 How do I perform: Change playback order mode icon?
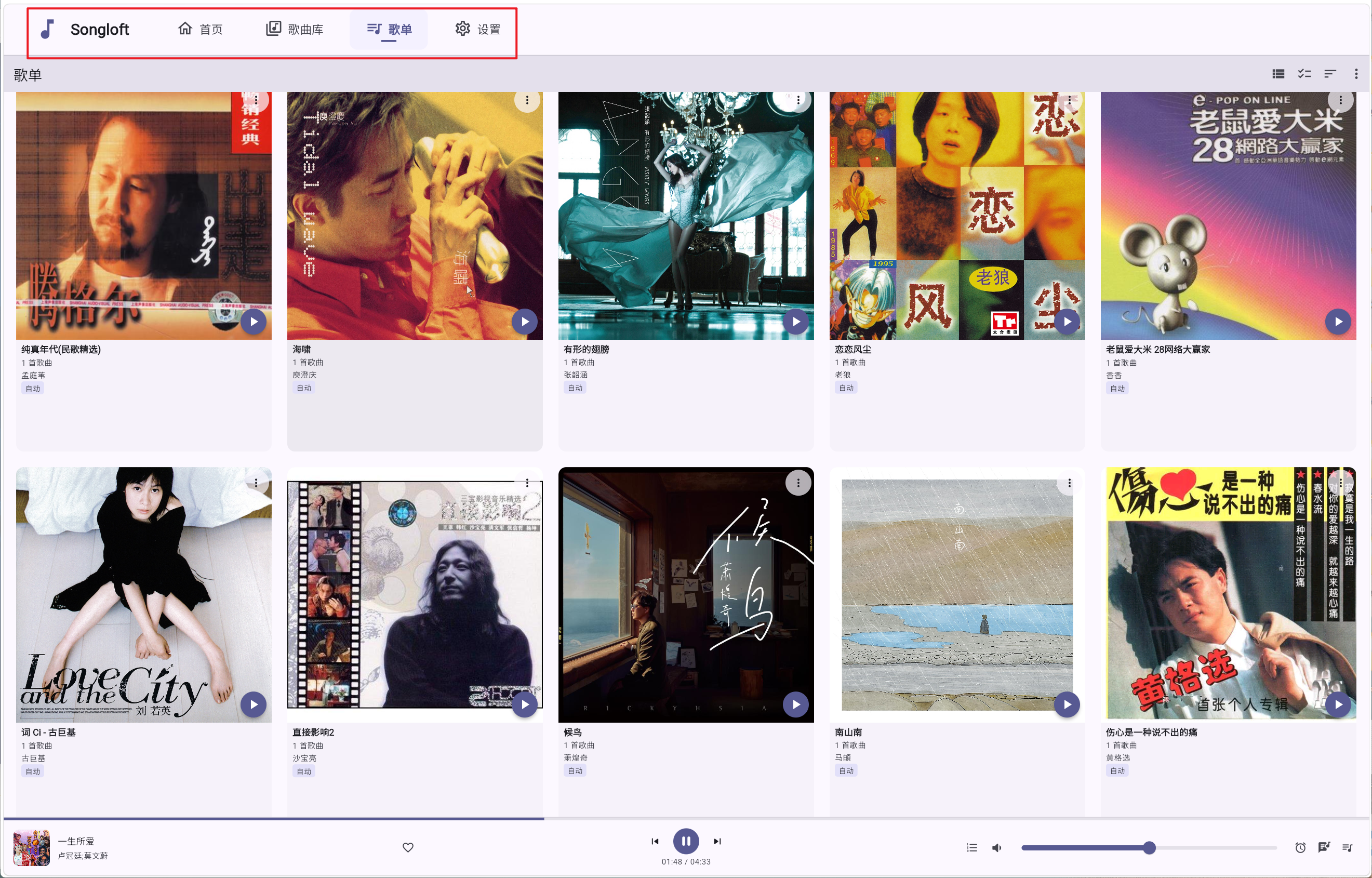tap(972, 848)
